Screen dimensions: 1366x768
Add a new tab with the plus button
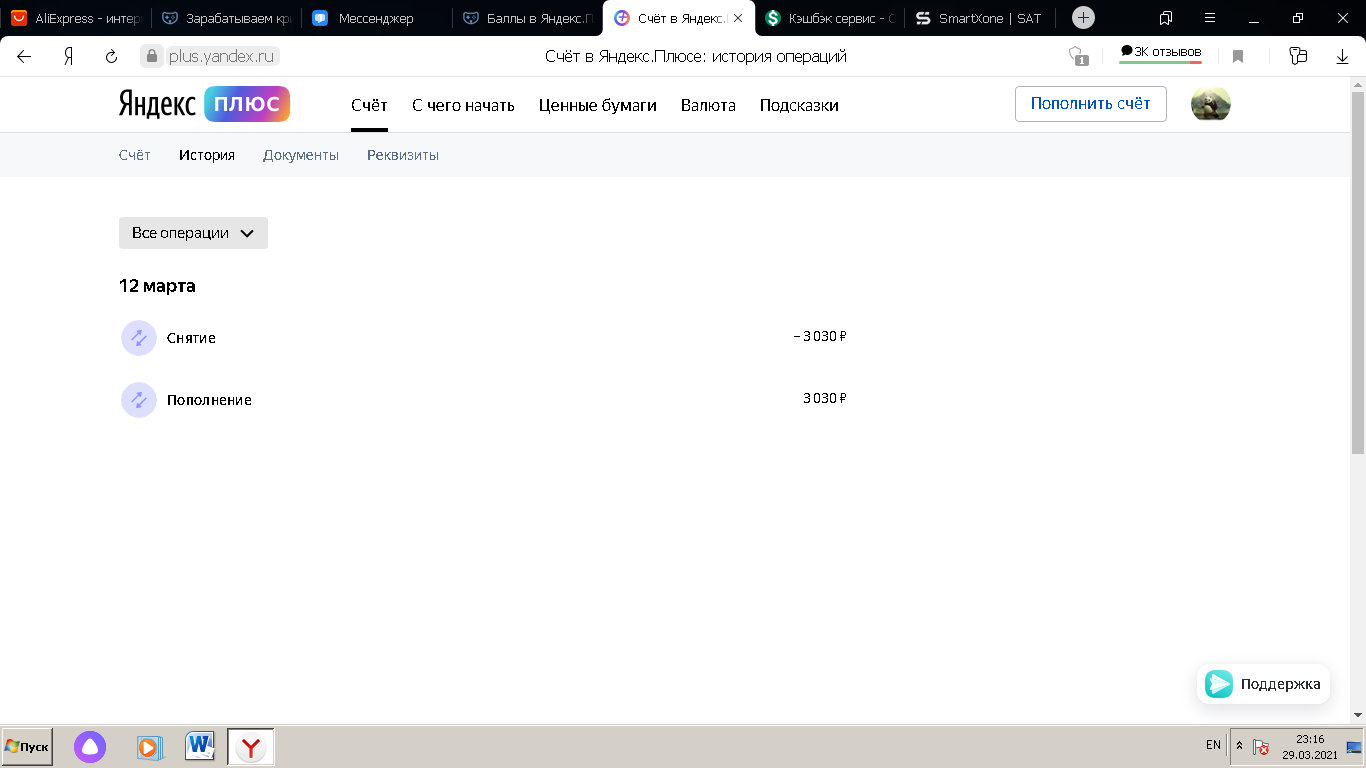1083,18
